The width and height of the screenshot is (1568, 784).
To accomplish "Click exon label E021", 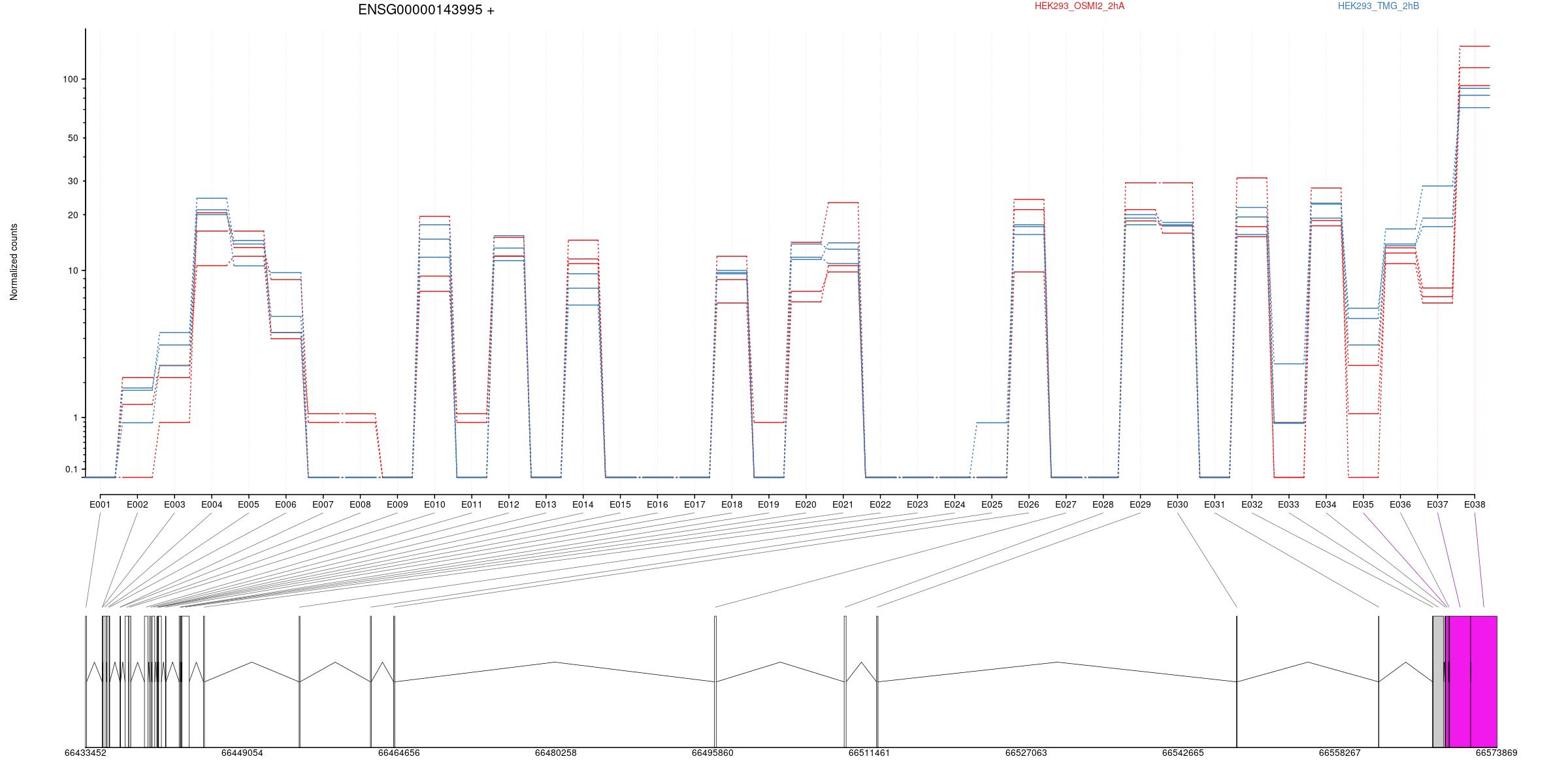I will pyautogui.click(x=843, y=504).
